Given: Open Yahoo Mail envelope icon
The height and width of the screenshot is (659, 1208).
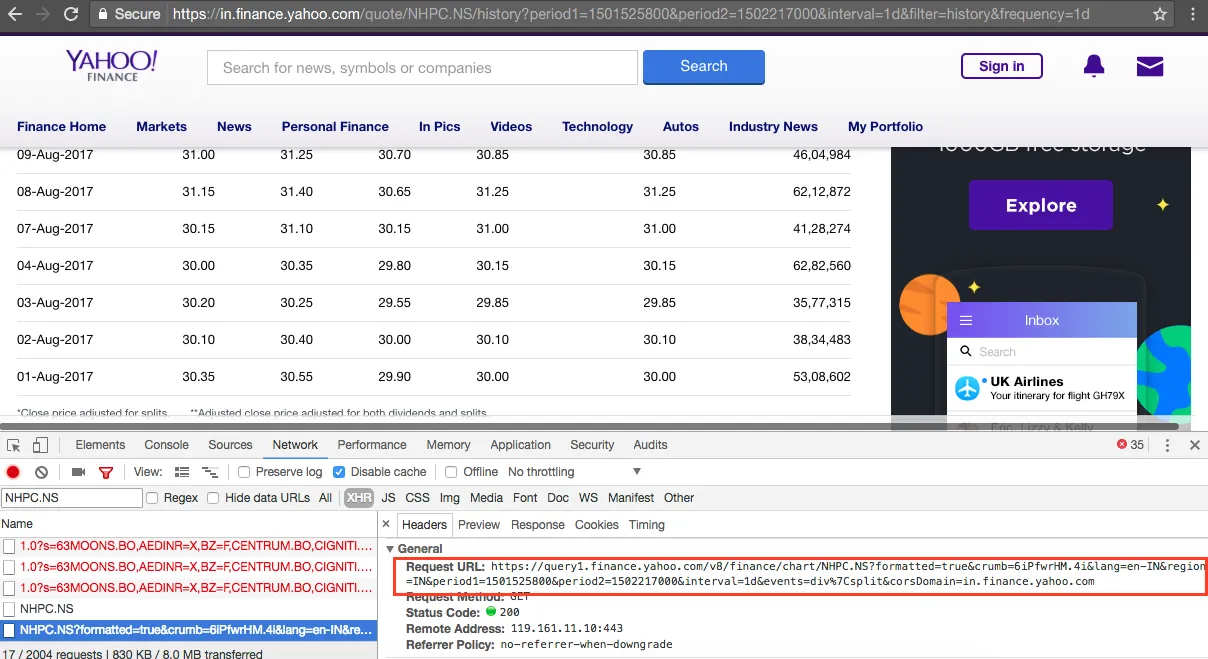Looking at the screenshot, I should [x=1150, y=66].
